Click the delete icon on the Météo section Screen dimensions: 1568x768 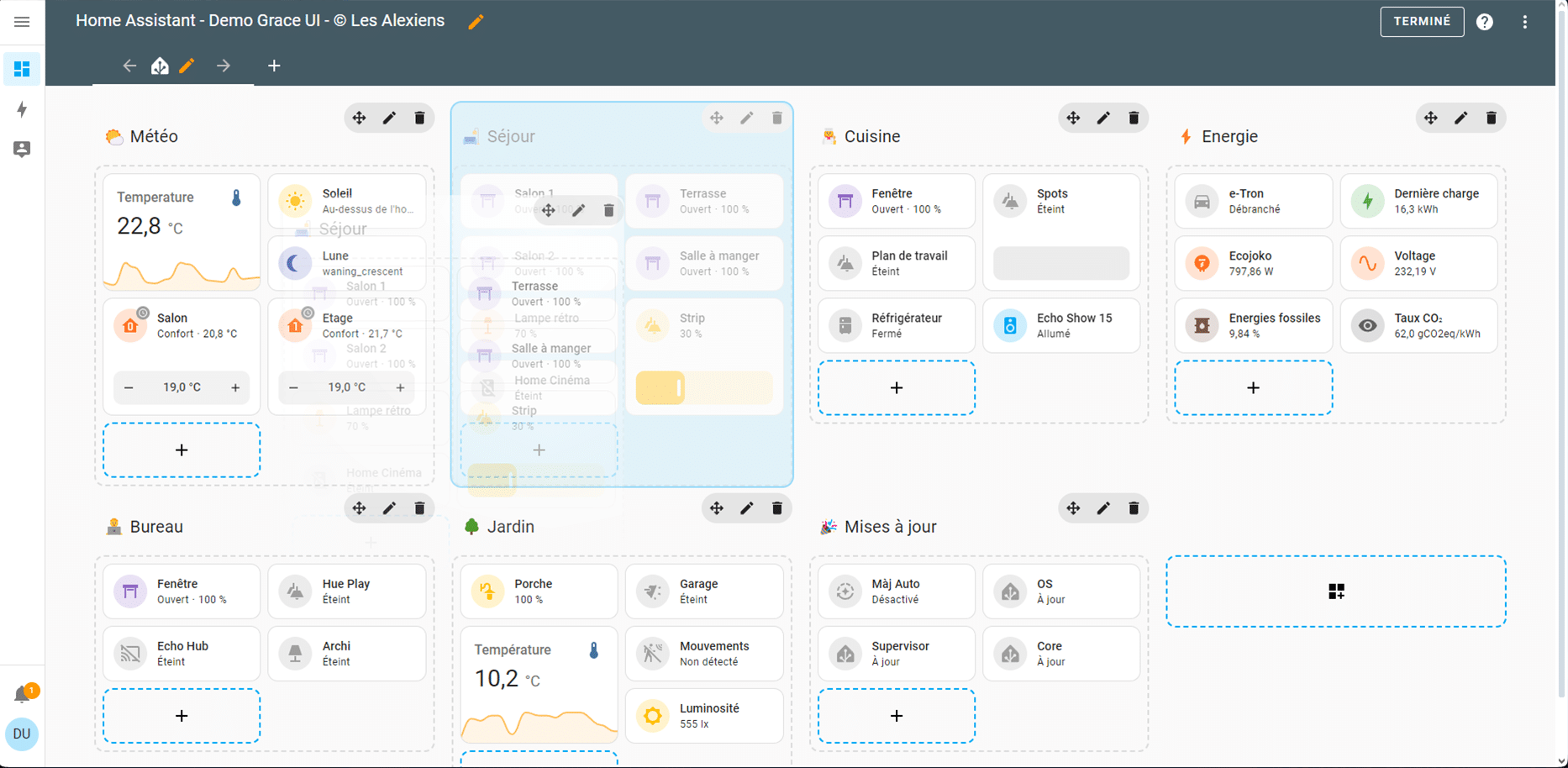coord(419,118)
